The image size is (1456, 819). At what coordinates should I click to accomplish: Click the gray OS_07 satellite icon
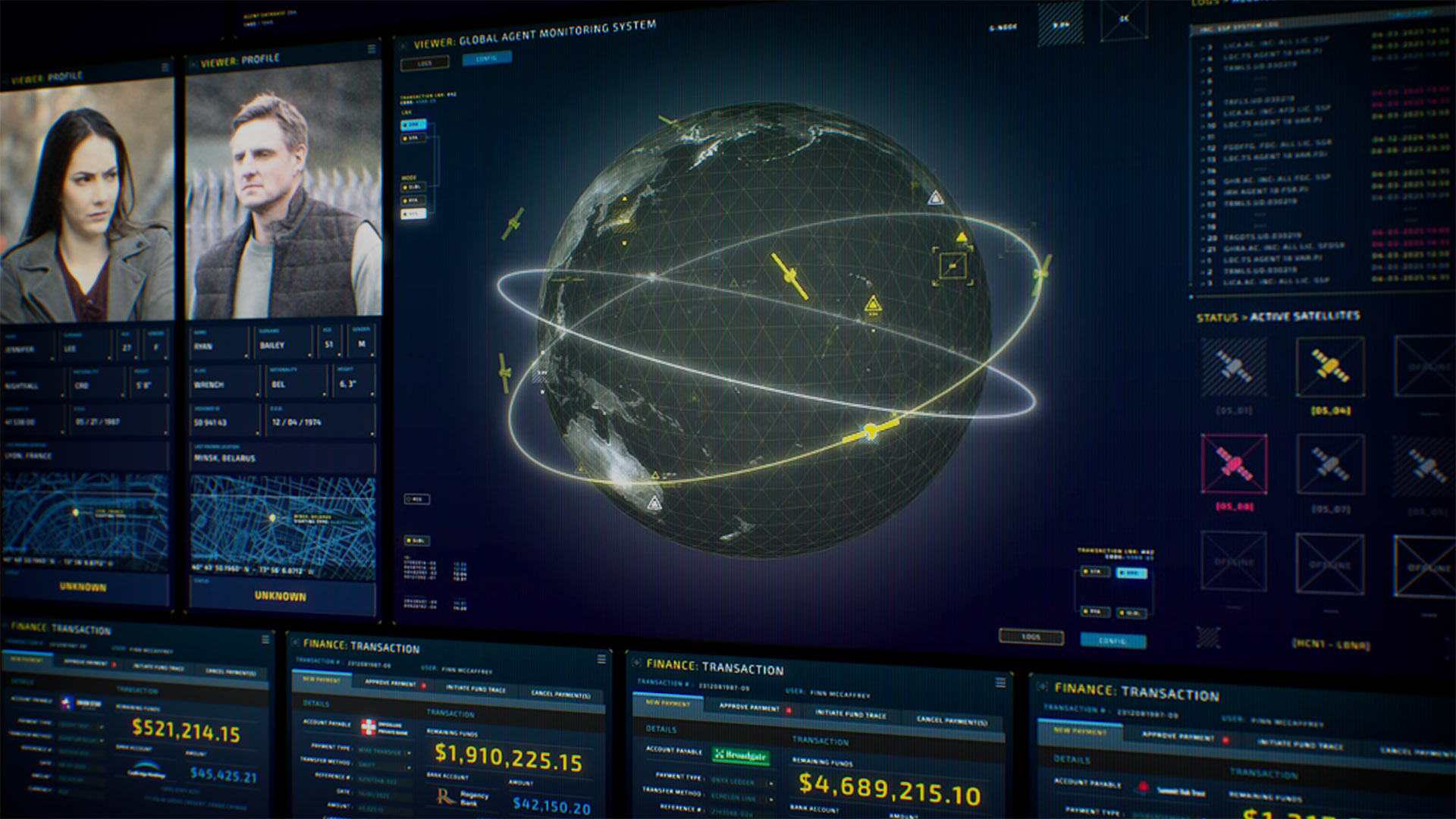click(x=1330, y=464)
